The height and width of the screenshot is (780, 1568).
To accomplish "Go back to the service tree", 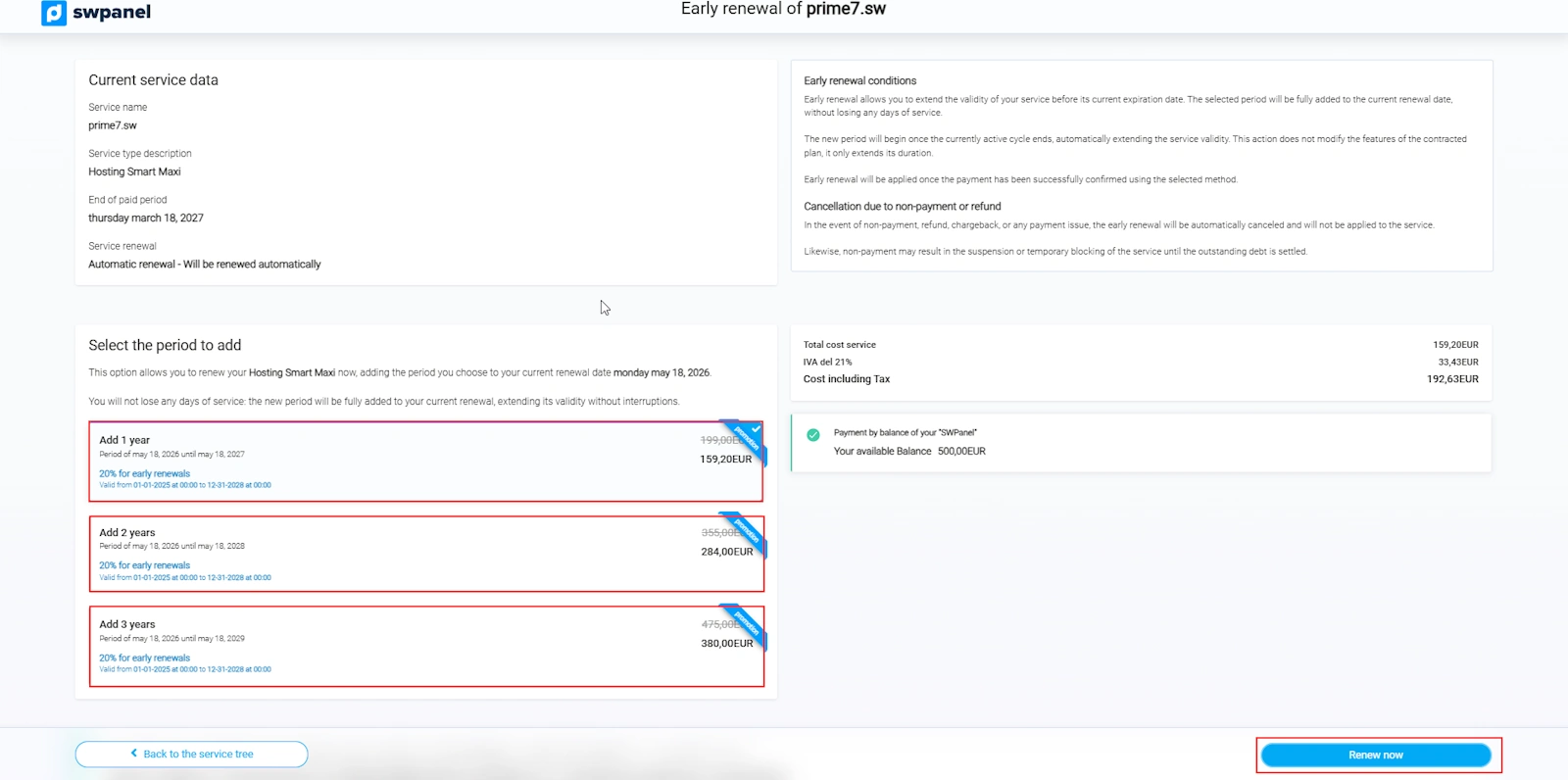I will click(192, 755).
